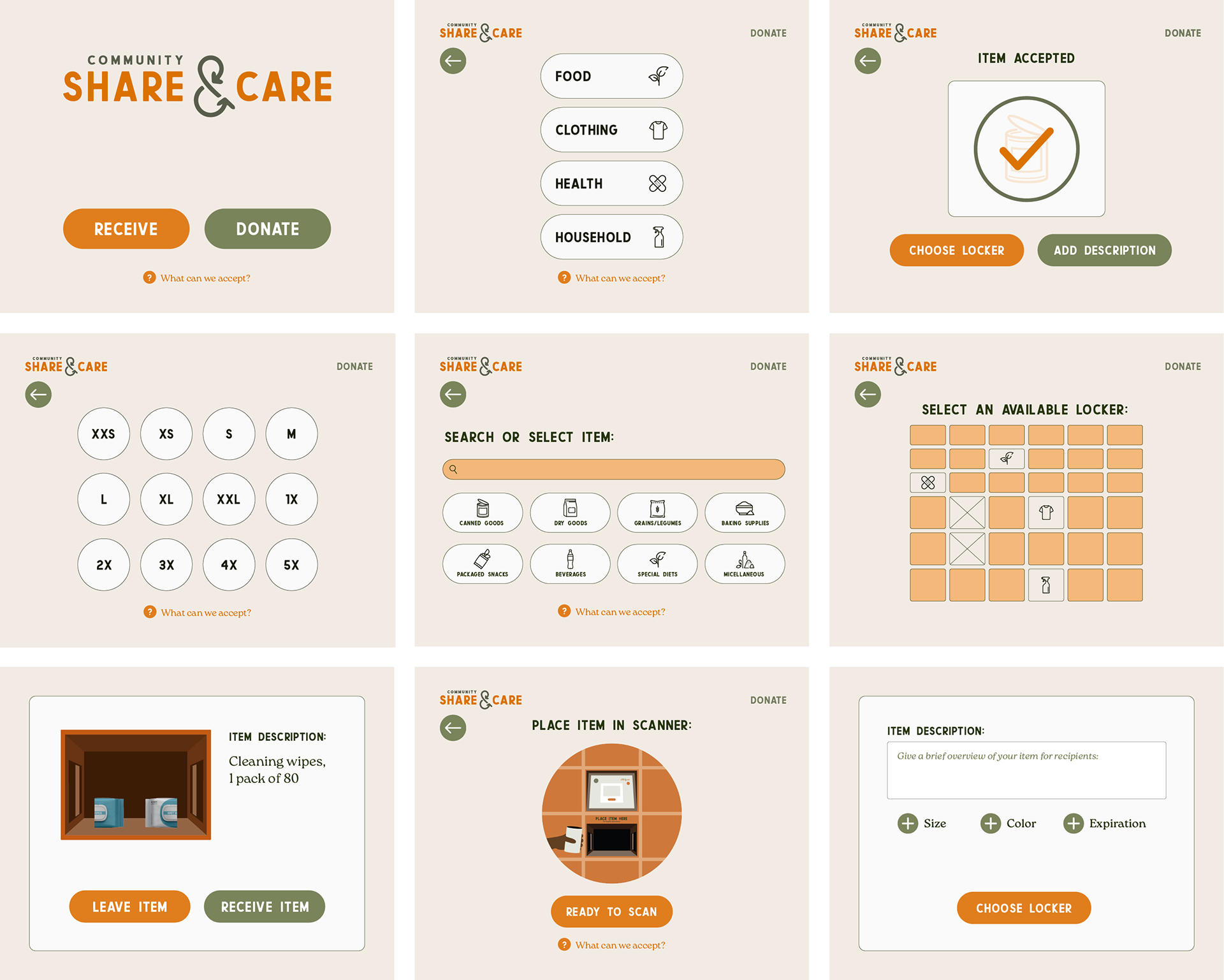Pick the orange locker in the grid's first cell
This screenshot has height=980, width=1224.
click(x=928, y=435)
